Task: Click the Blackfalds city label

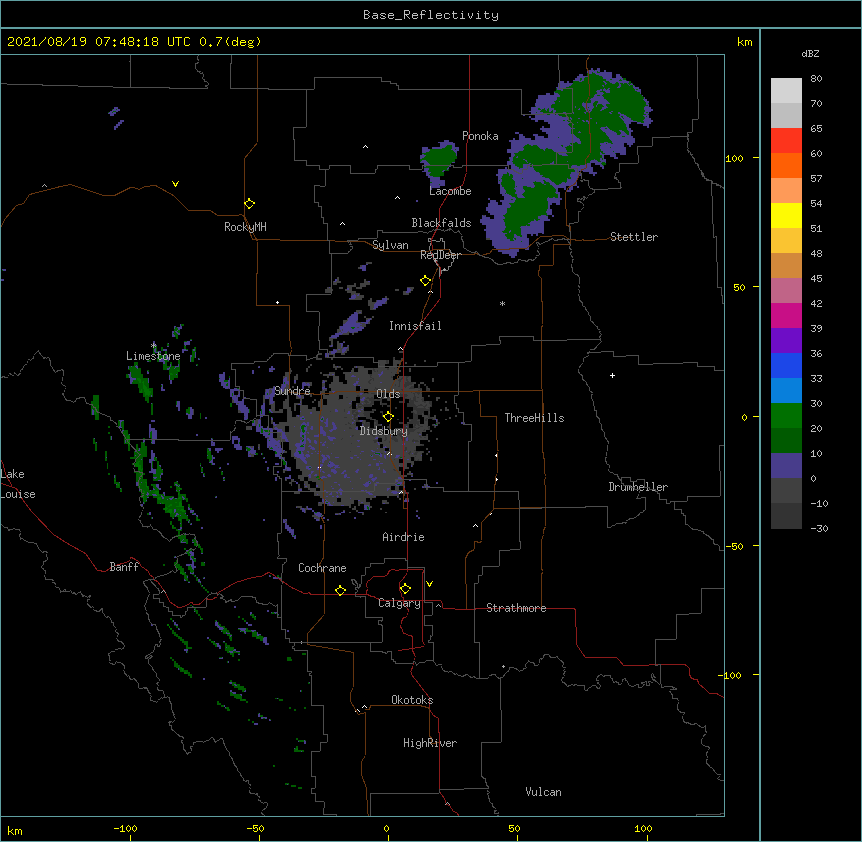Action: point(441,223)
